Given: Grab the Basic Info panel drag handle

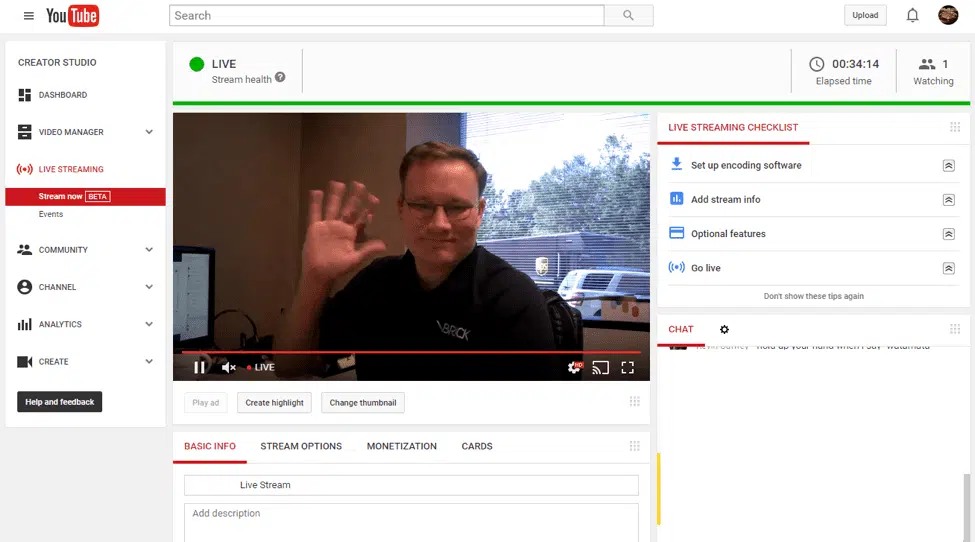Looking at the screenshot, I should (x=634, y=446).
